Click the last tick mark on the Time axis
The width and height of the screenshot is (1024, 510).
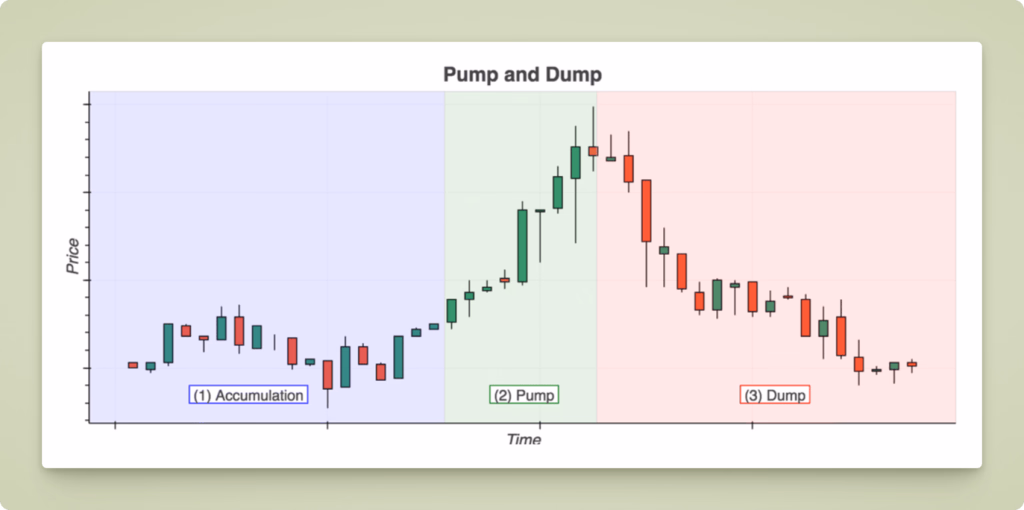point(752,426)
